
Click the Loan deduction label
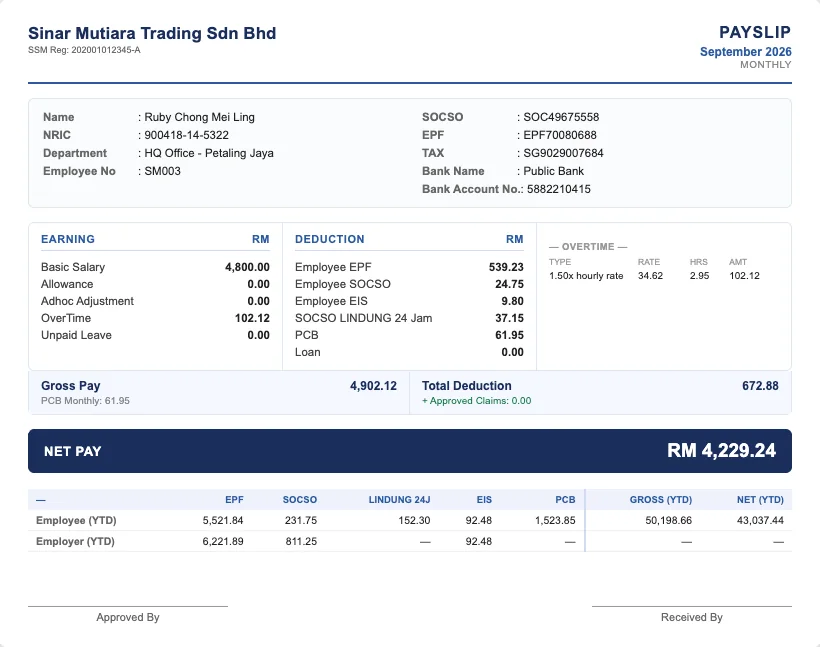[x=308, y=352]
